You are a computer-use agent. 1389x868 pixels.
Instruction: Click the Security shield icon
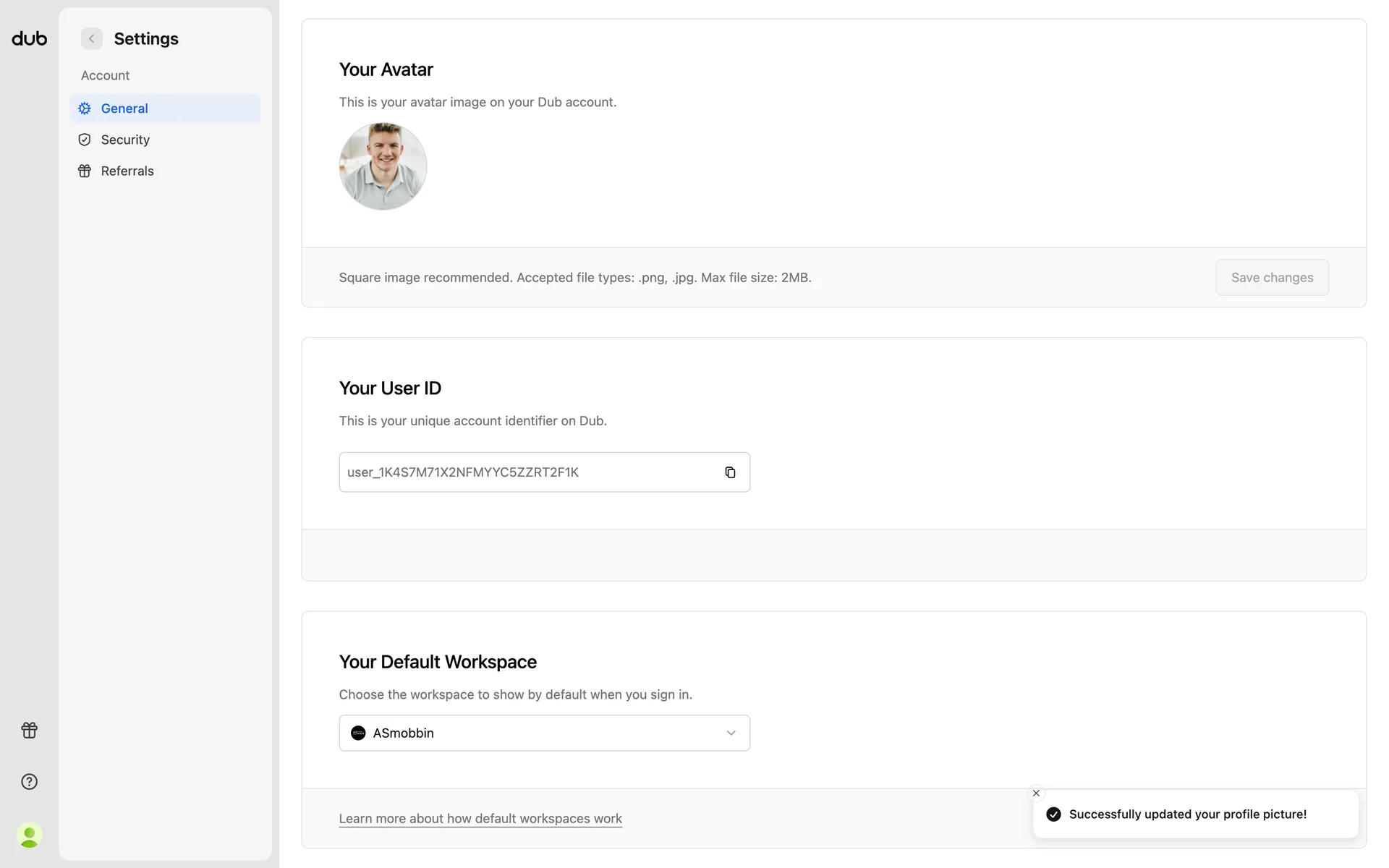pyautogui.click(x=85, y=140)
